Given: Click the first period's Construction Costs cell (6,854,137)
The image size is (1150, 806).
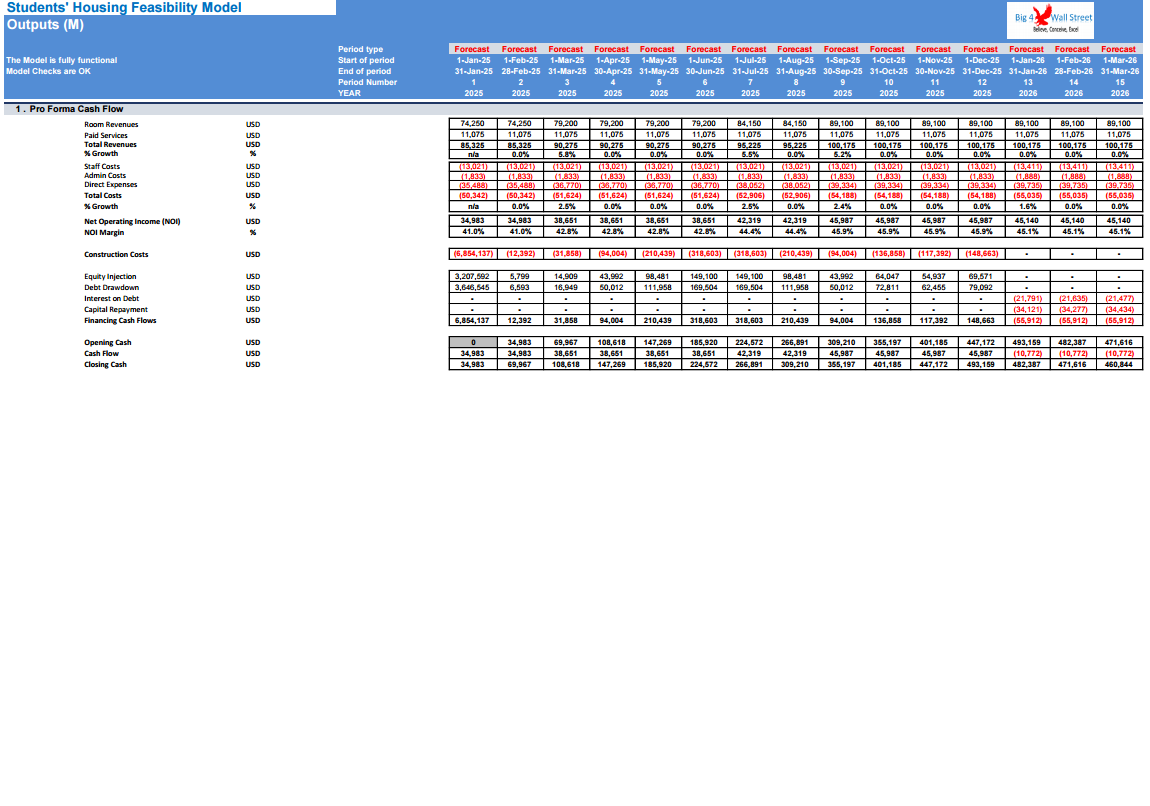Looking at the screenshot, I should [473, 254].
